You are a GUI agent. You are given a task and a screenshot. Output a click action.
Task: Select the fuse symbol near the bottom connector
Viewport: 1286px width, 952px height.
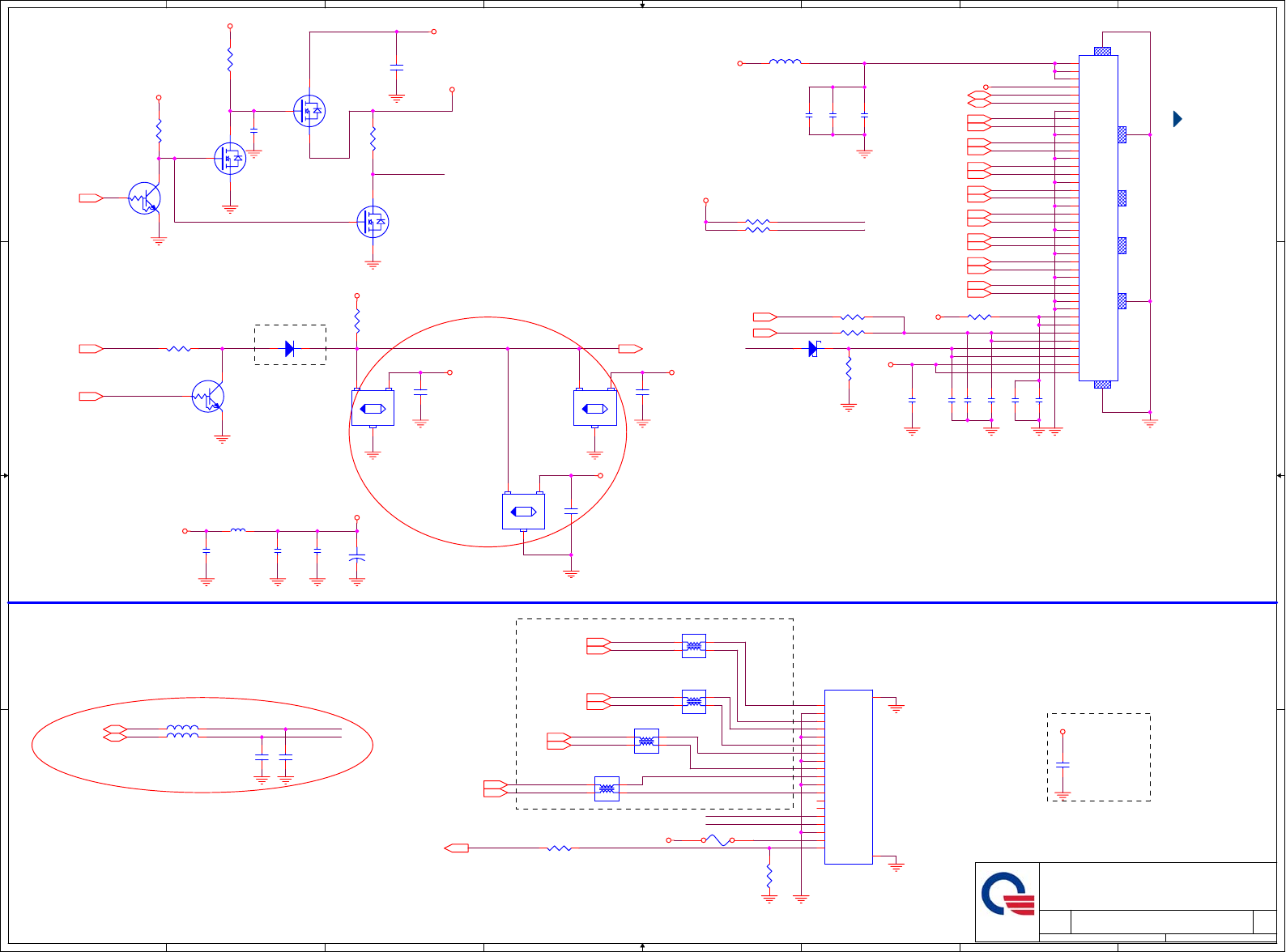718,840
